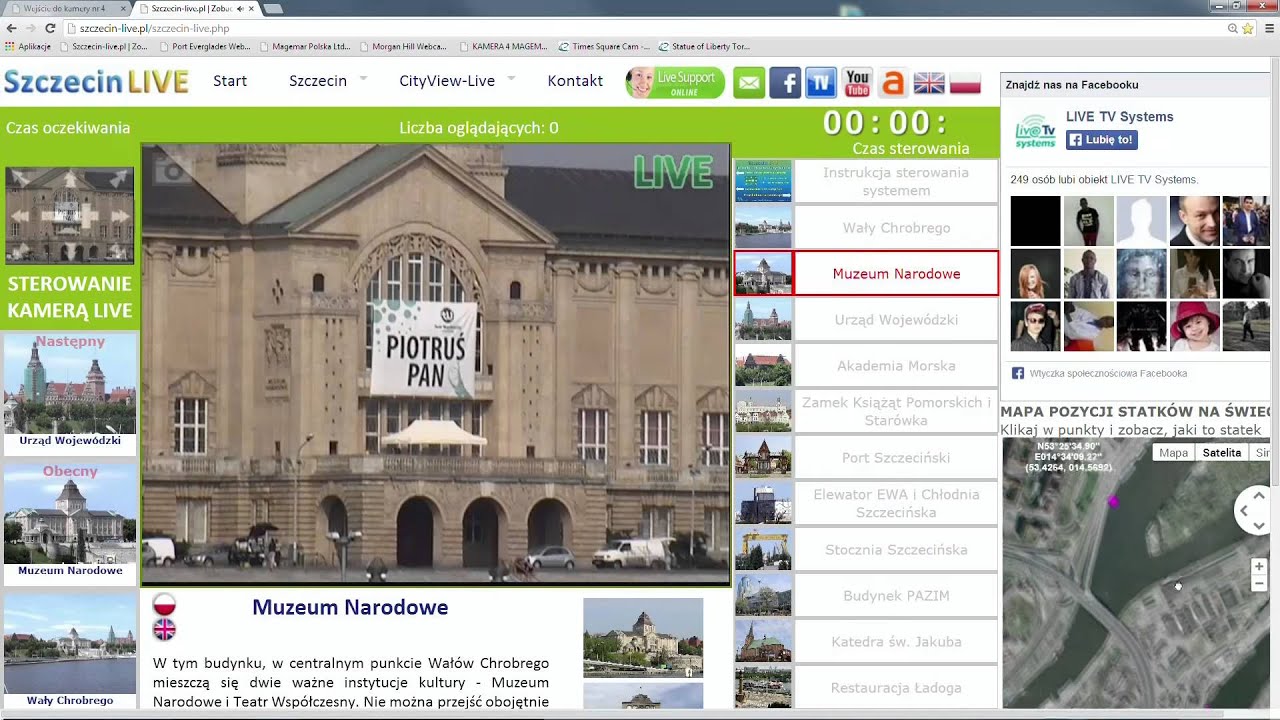Open the Kontakt page

575,81
